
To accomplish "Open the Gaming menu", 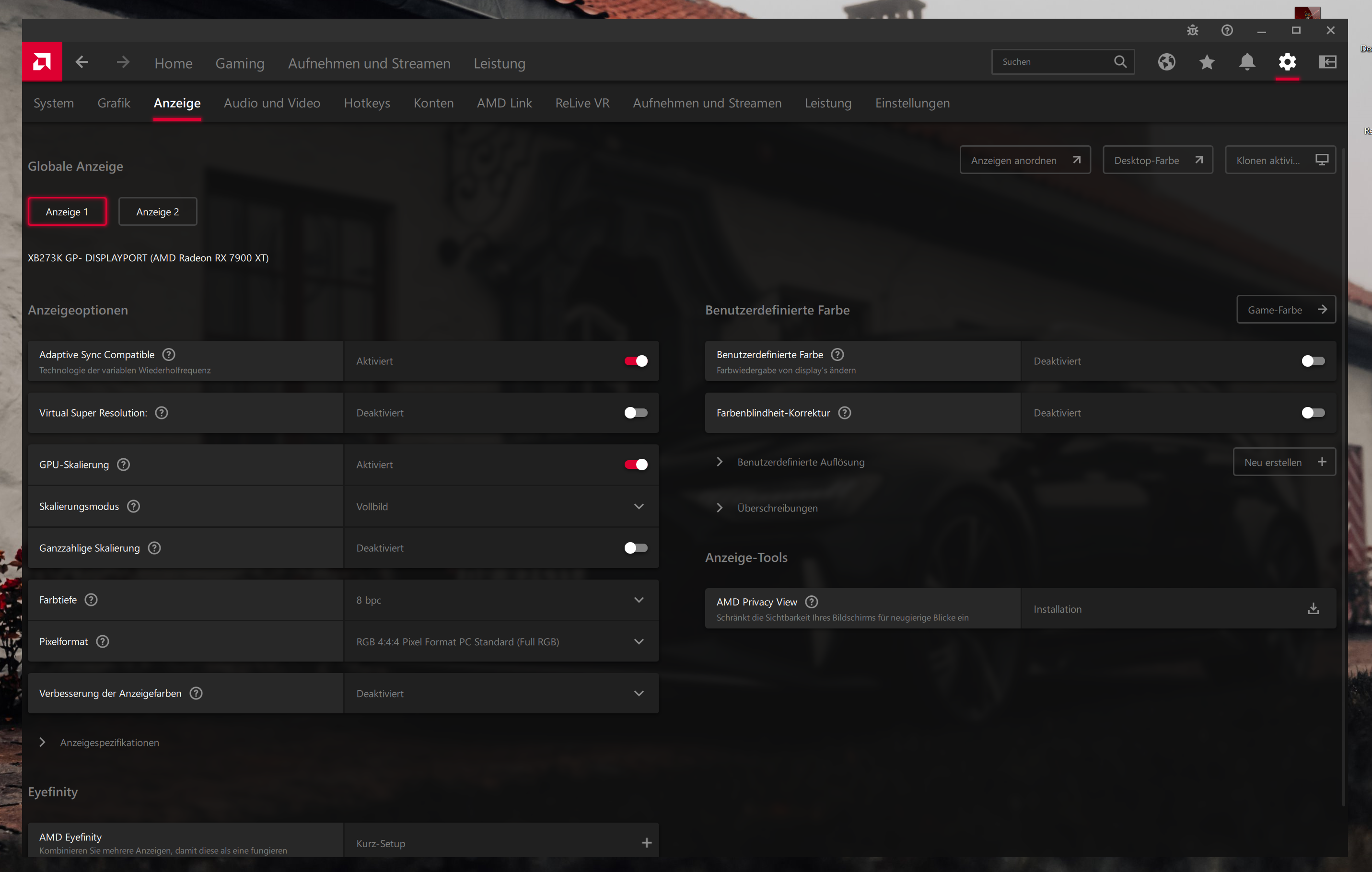I will 239,63.
